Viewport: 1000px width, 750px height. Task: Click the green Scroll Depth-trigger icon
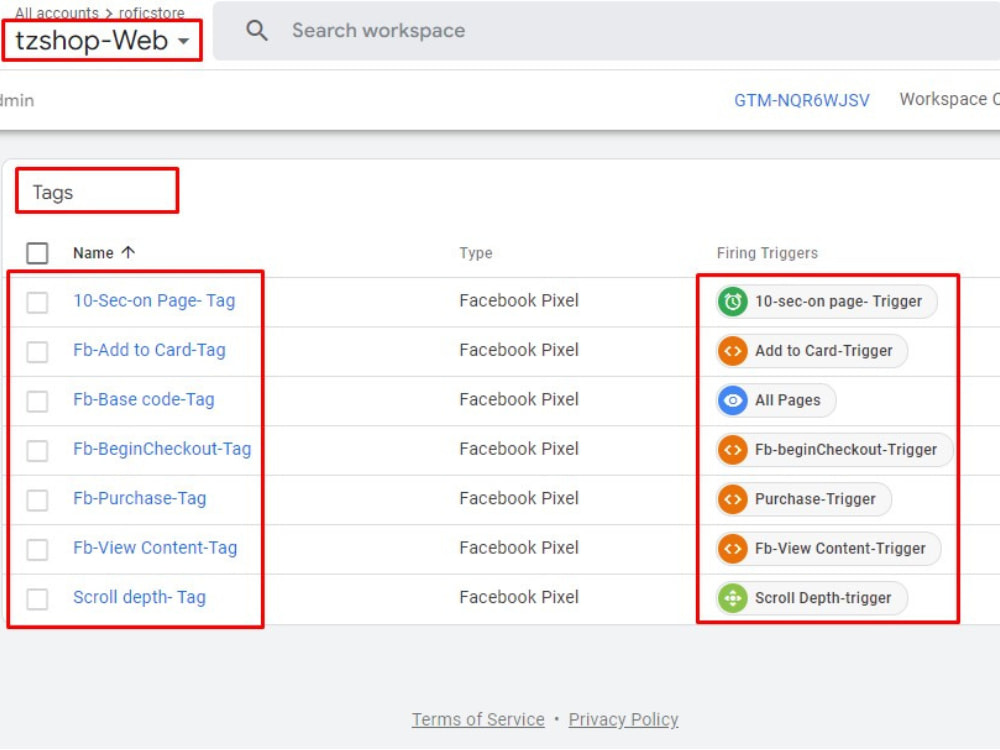pos(731,597)
